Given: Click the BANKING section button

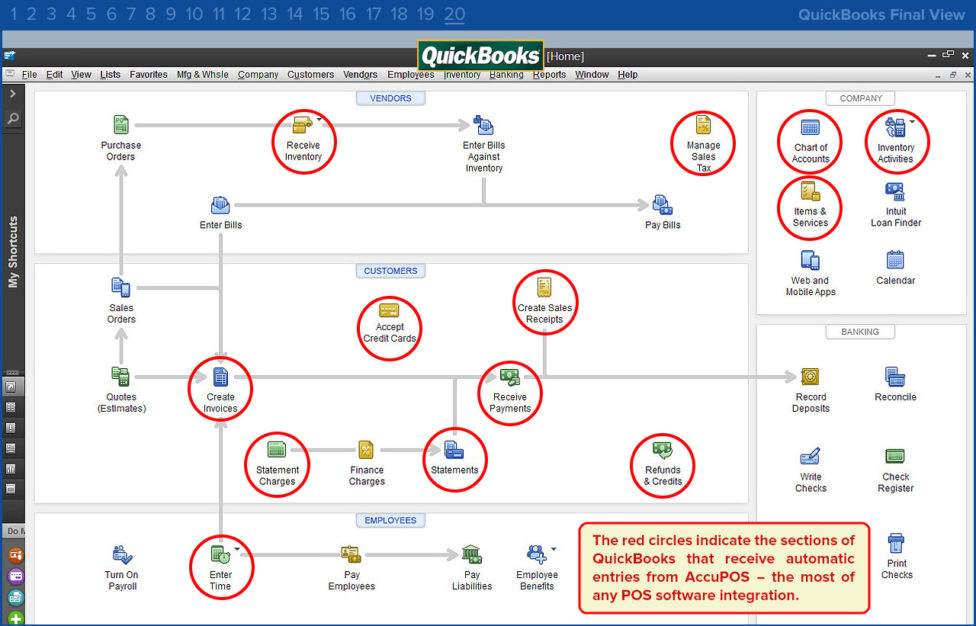Looking at the screenshot, I should click(x=860, y=332).
